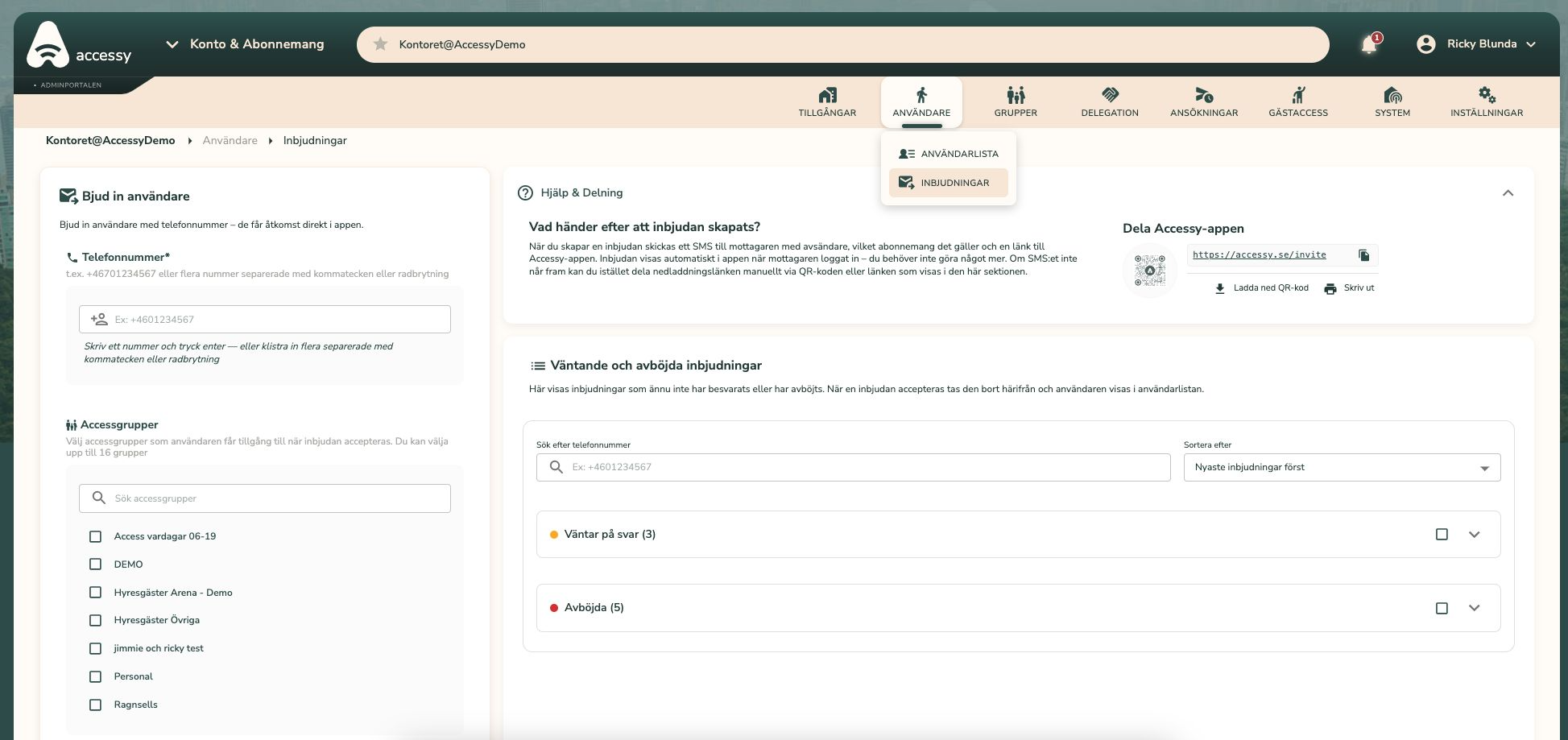The width and height of the screenshot is (1568, 740).
Task: Click the Dela Accessy-appen heading
Action: point(1183,229)
